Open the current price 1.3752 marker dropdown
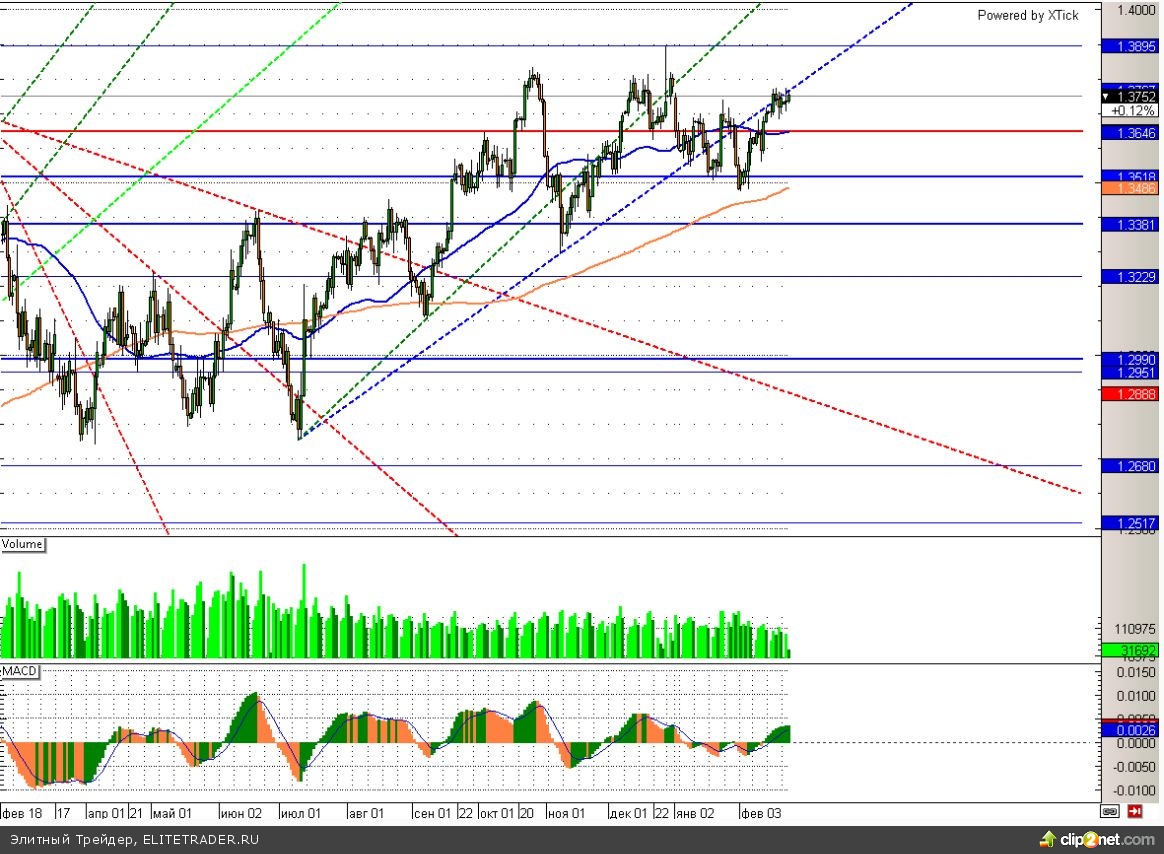1164x854 pixels. (1105, 97)
